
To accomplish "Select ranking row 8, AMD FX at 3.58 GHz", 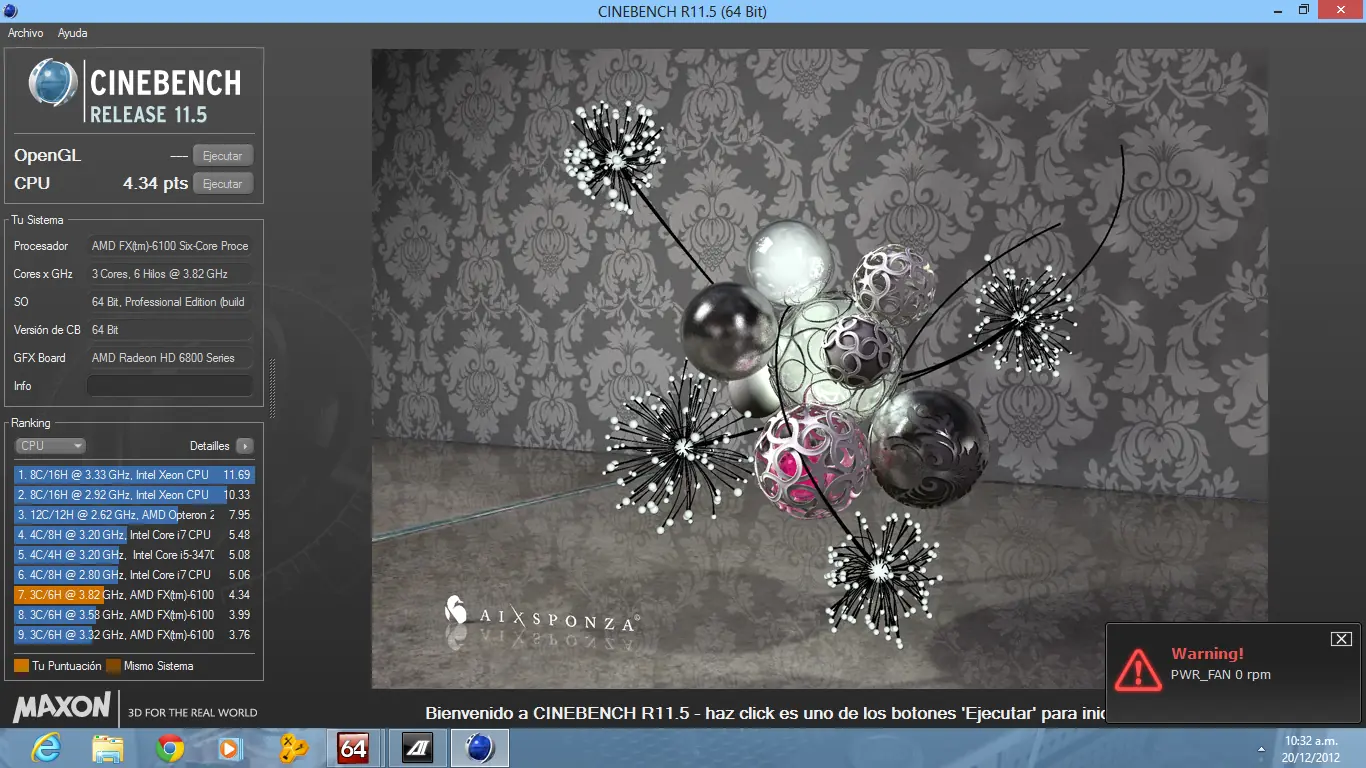I will [134, 615].
